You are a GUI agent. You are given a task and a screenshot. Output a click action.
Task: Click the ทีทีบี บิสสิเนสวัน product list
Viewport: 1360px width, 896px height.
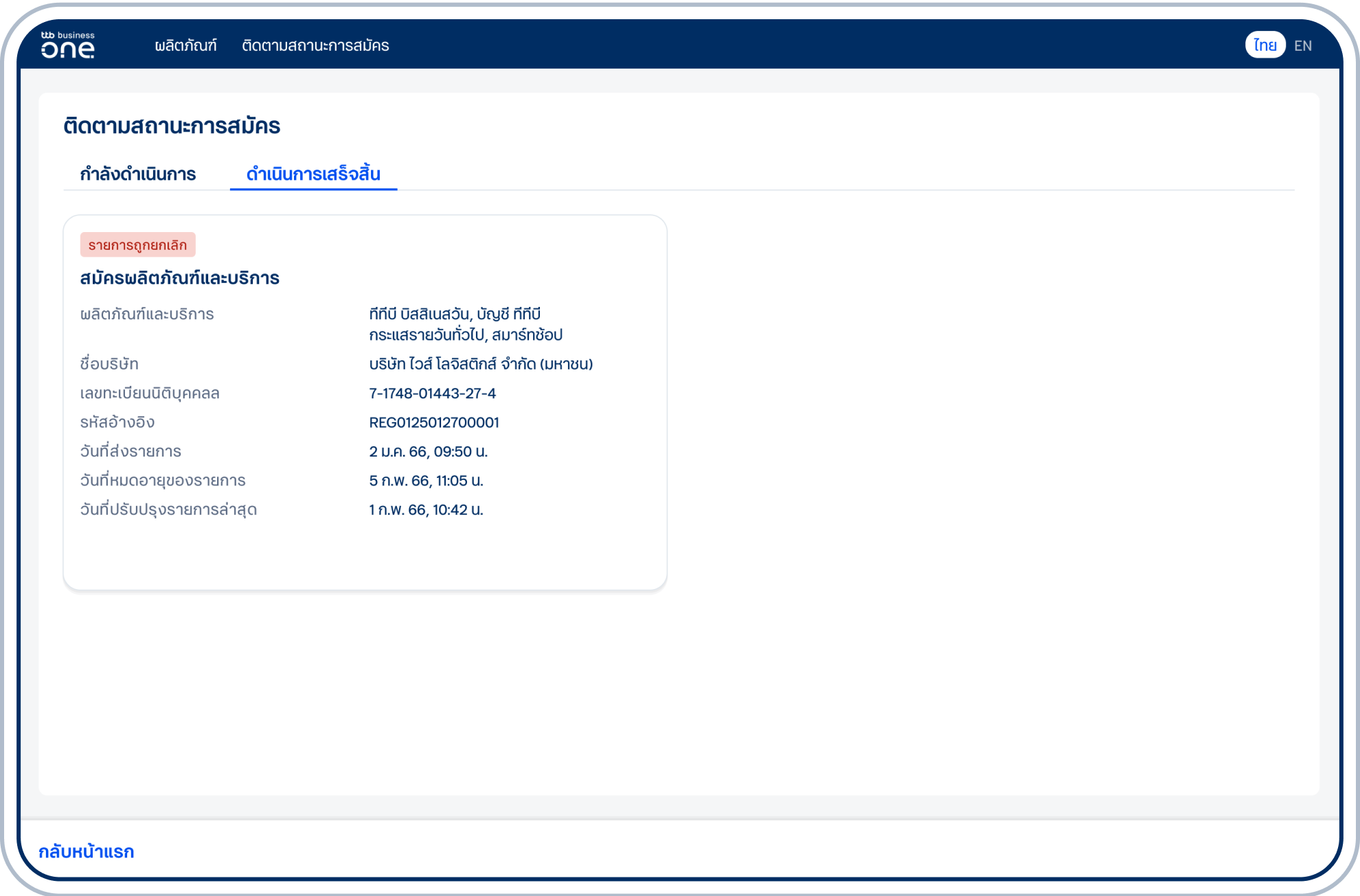coord(465,324)
